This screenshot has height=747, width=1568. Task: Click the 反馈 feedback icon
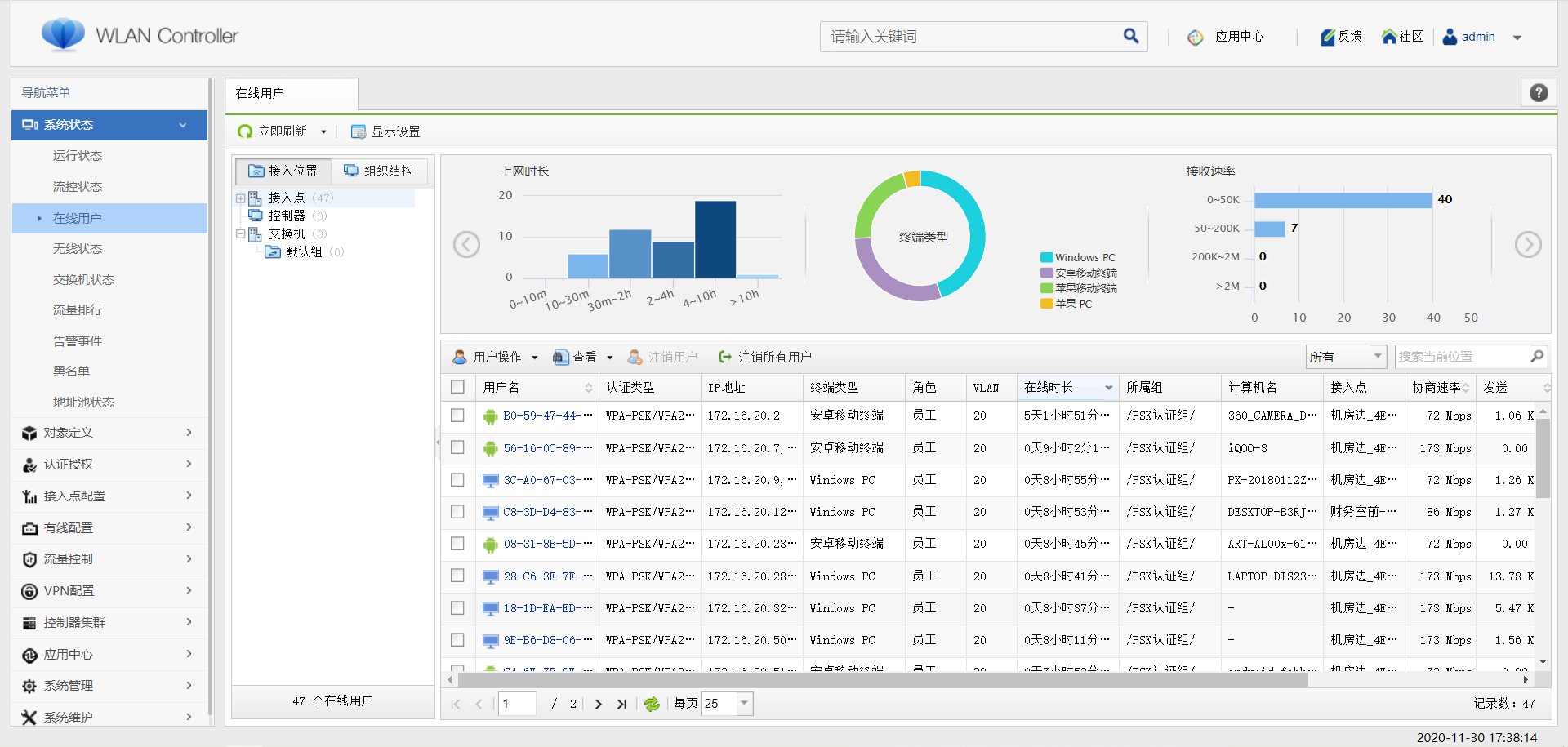point(1328,37)
